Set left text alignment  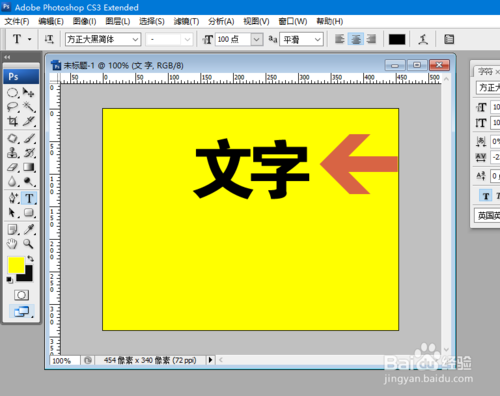click(339, 39)
